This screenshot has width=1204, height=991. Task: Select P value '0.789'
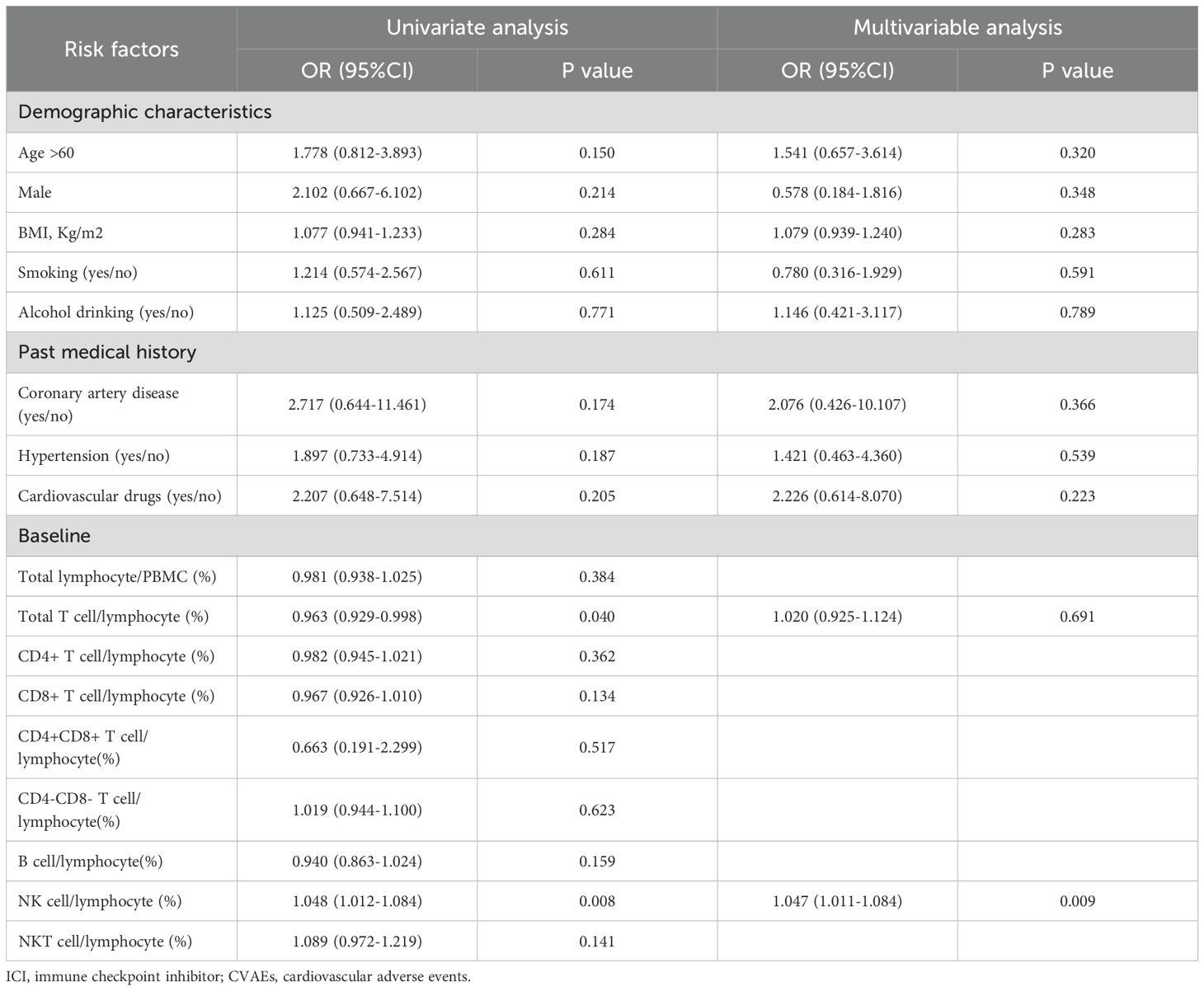1078,312
